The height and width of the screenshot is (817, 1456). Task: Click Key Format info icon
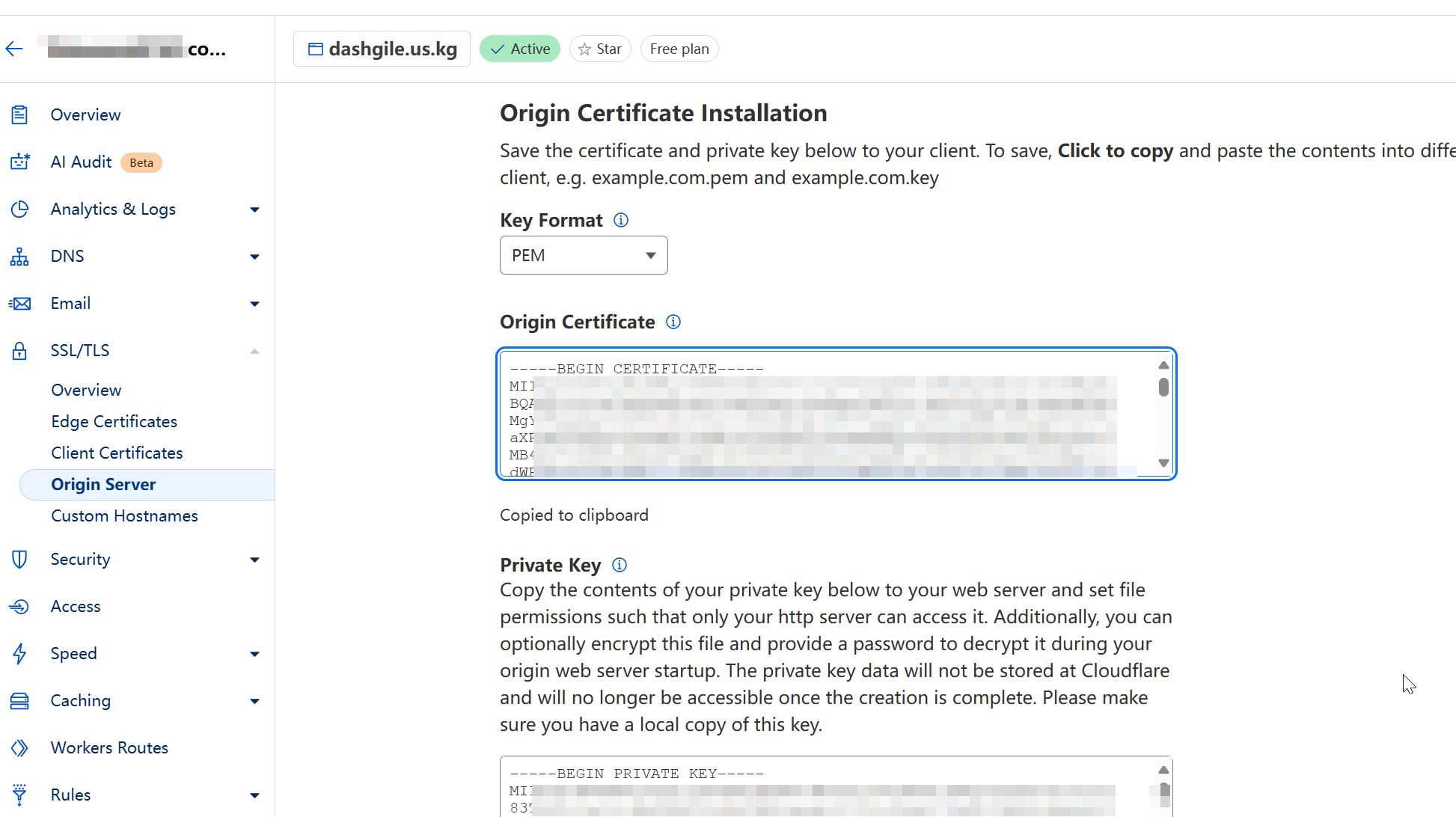click(621, 220)
